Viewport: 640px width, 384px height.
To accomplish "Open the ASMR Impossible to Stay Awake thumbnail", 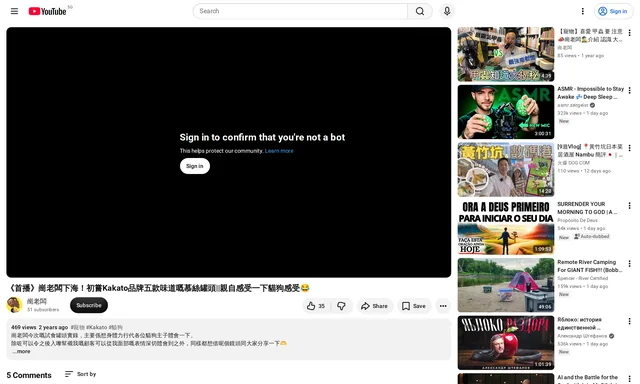I will coord(506,112).
